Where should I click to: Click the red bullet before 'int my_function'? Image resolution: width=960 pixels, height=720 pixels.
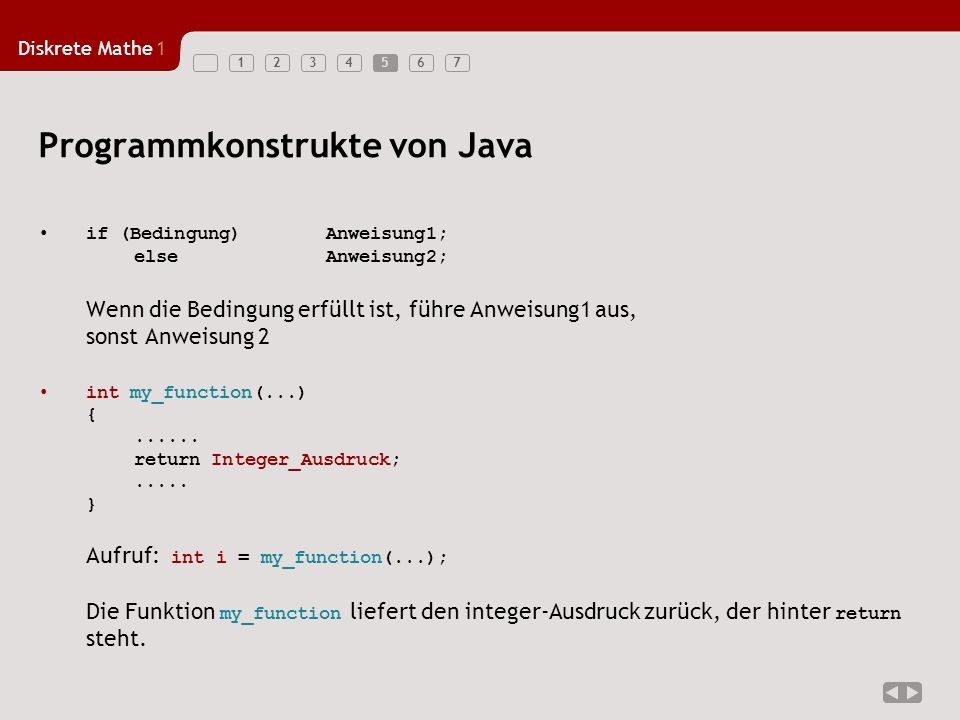click(43, 391)
